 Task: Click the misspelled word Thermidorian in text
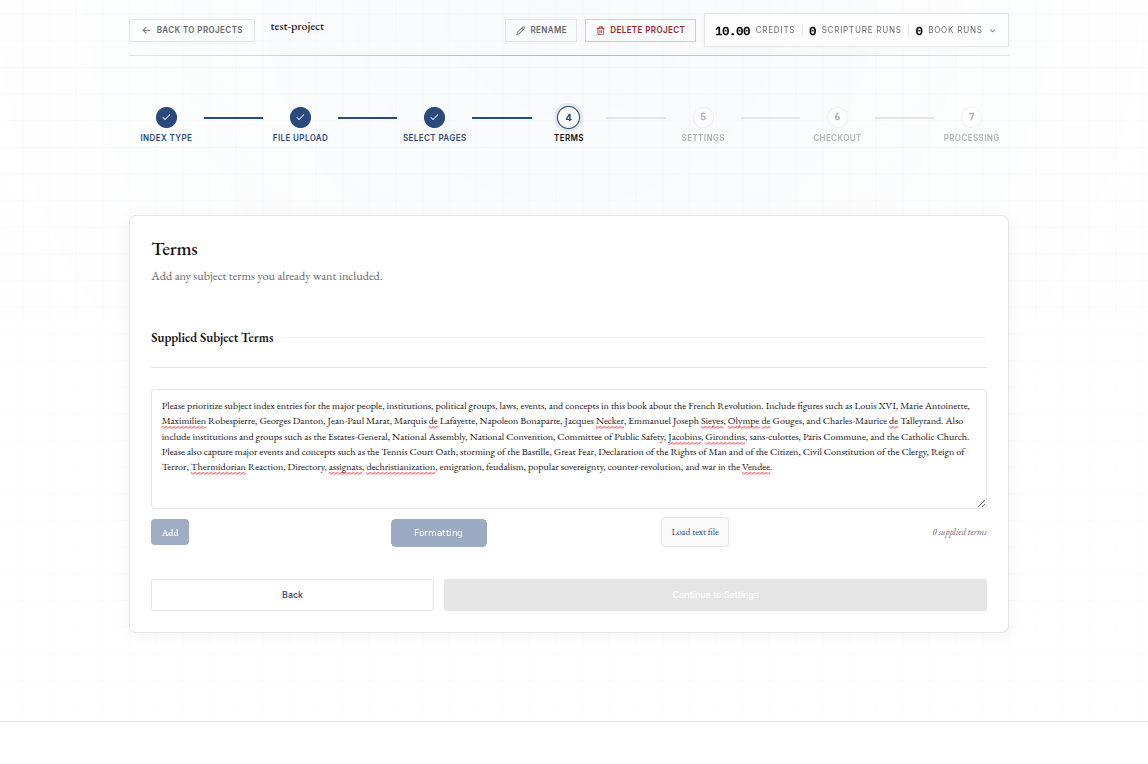(x=218, y=467)
